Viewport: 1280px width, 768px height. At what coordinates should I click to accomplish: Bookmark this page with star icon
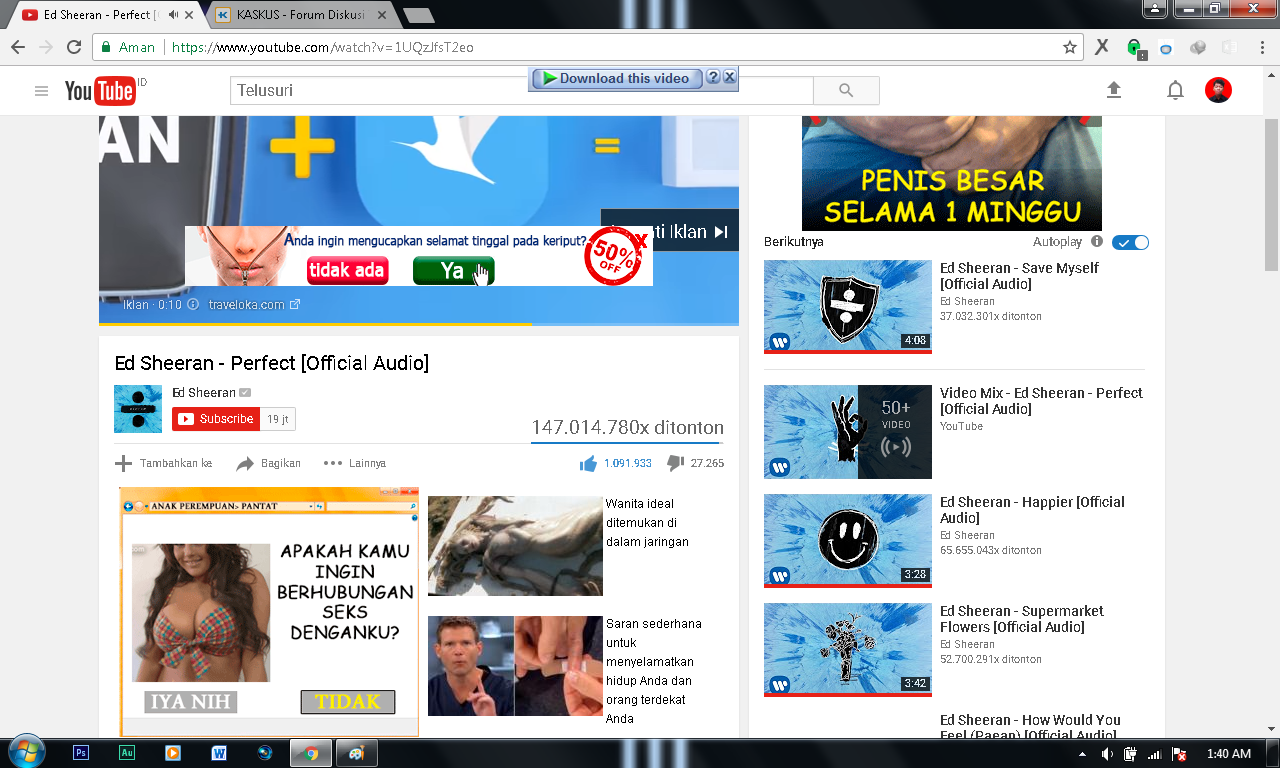[x=1070, y=47]
